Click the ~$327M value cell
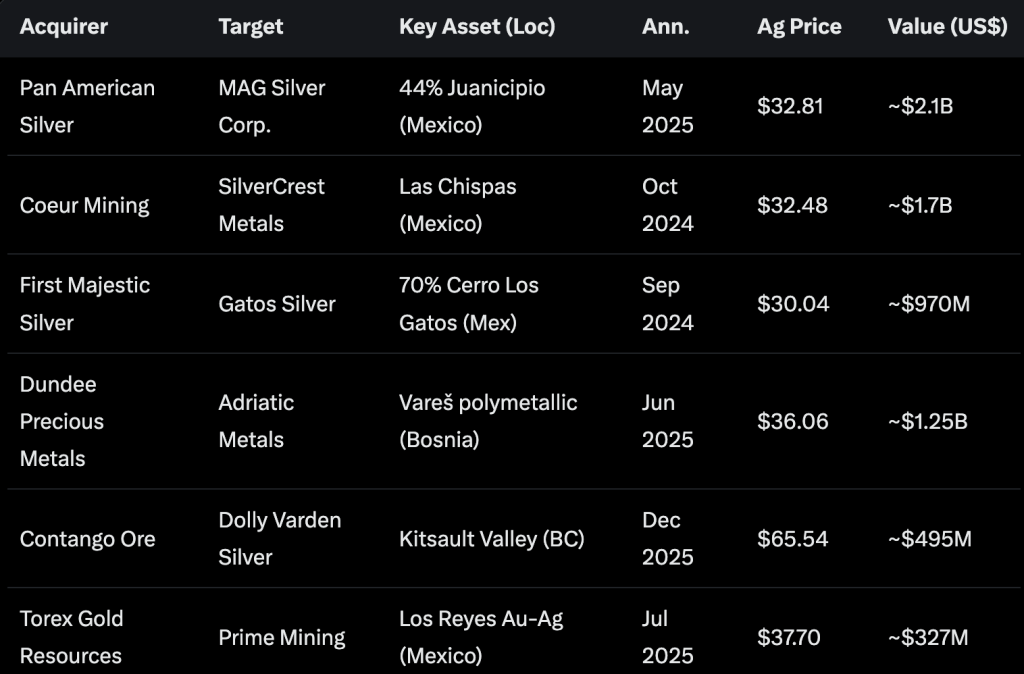The height and width of the screenshot is (674, 1024). pos(928,637)
